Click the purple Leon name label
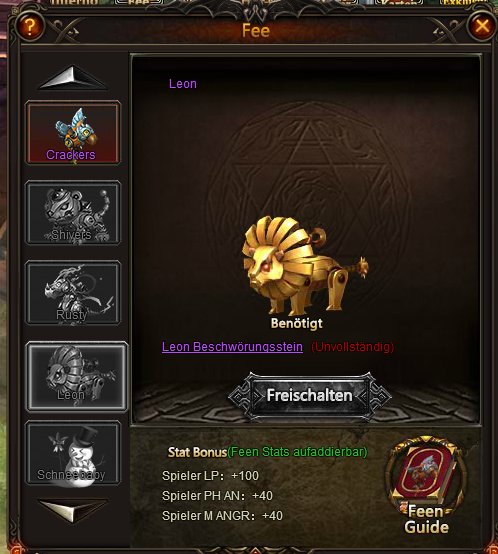 coord(183,84)
